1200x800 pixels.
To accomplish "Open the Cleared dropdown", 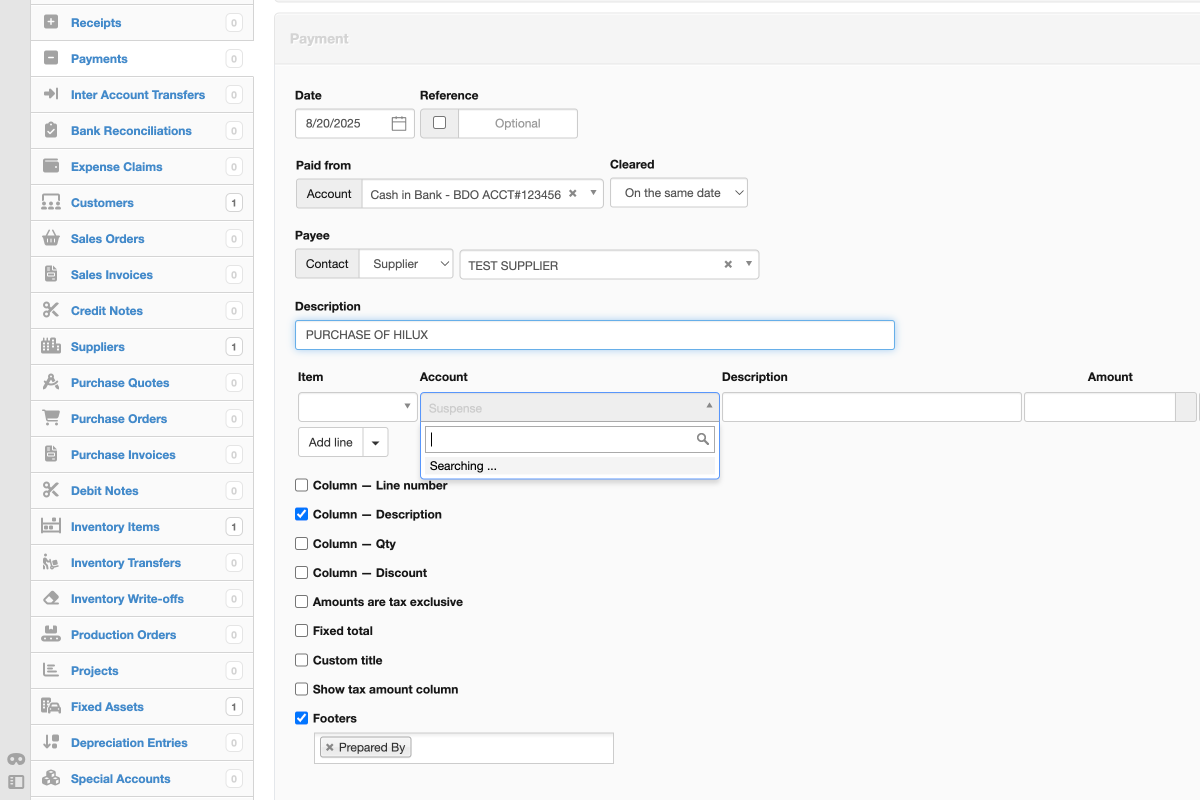I will pyautogui.click(x=679, y=193).
